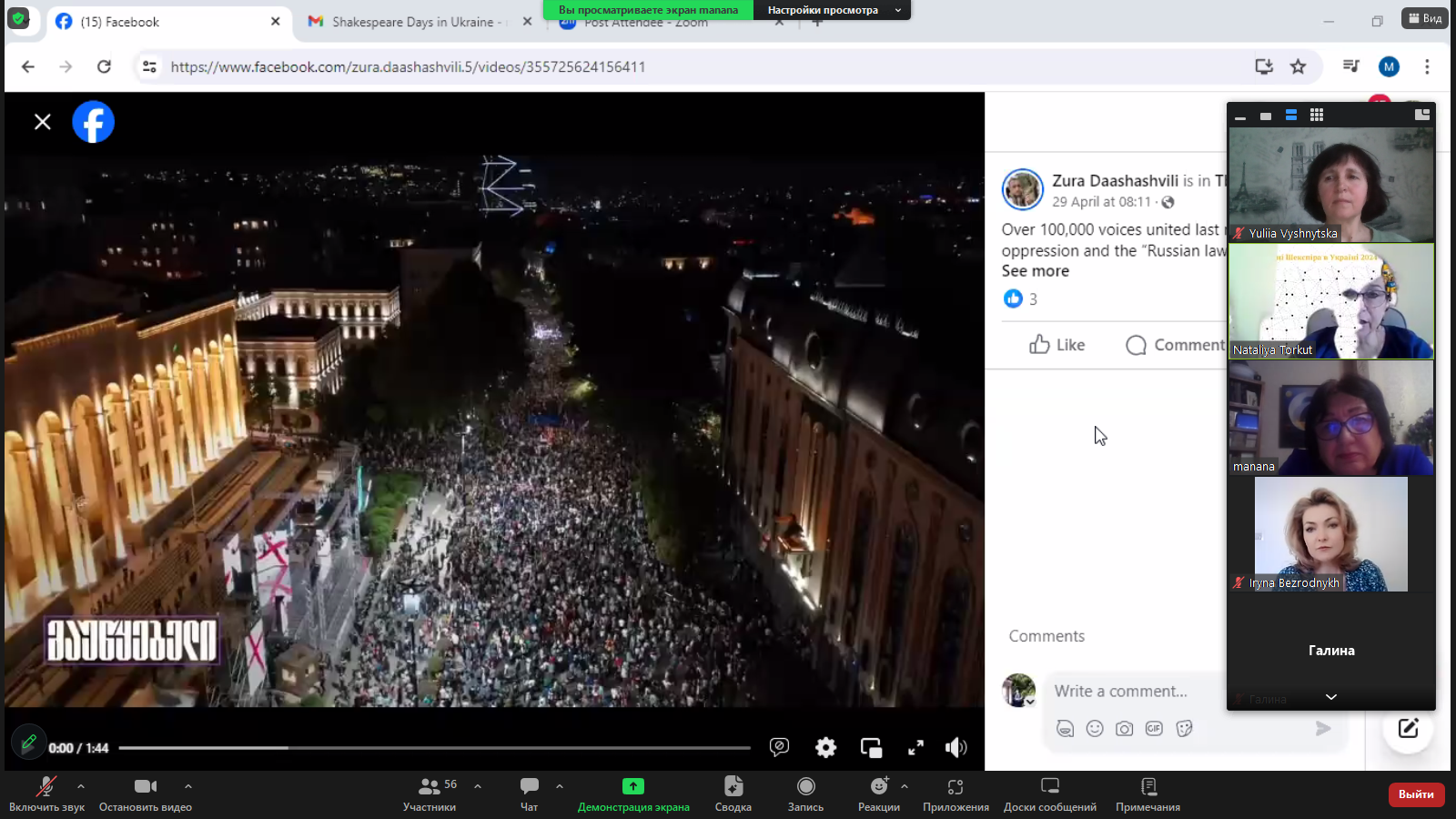The image size is (1456, 819).
Task: Open video settings gear icon
Action: click(x=825, y=748)
